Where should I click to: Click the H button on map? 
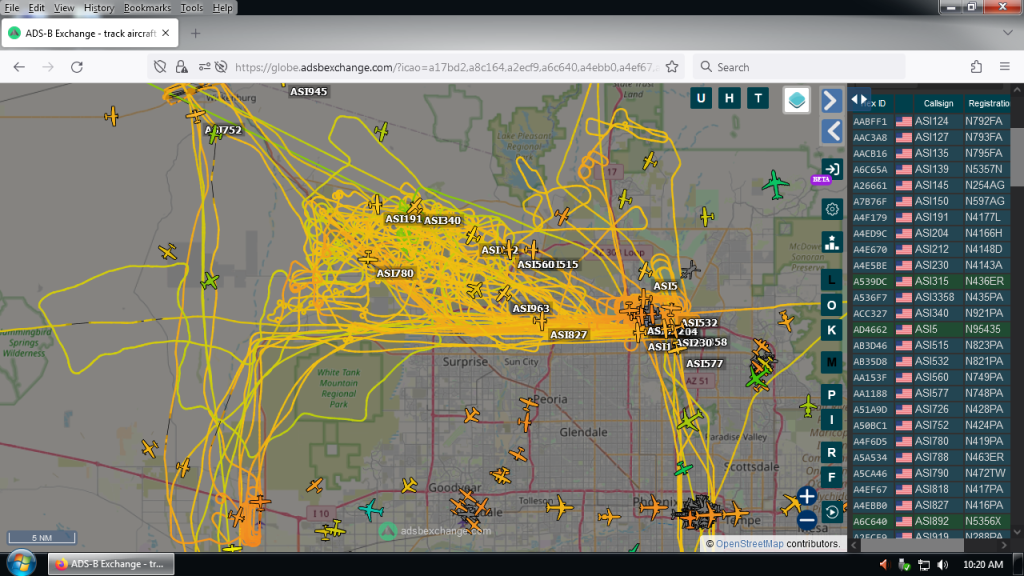pos(729,99)
